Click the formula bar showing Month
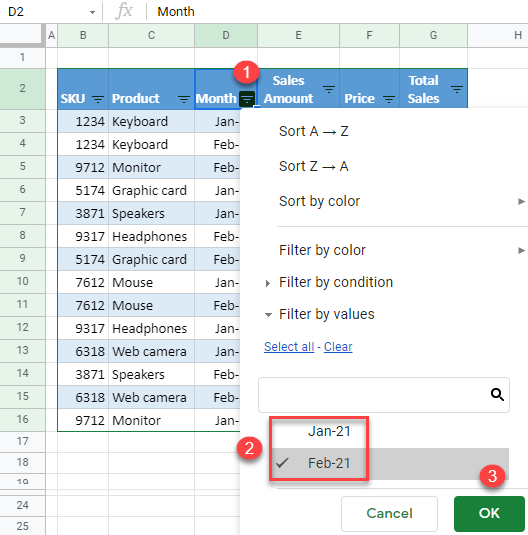Screen dimensions: 528x535 pyautogui.click(x=338, y=12)
